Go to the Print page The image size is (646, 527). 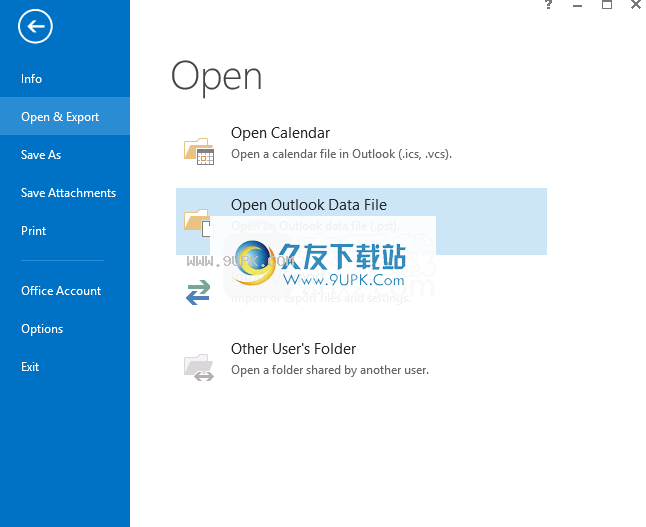tap(33, 230)
